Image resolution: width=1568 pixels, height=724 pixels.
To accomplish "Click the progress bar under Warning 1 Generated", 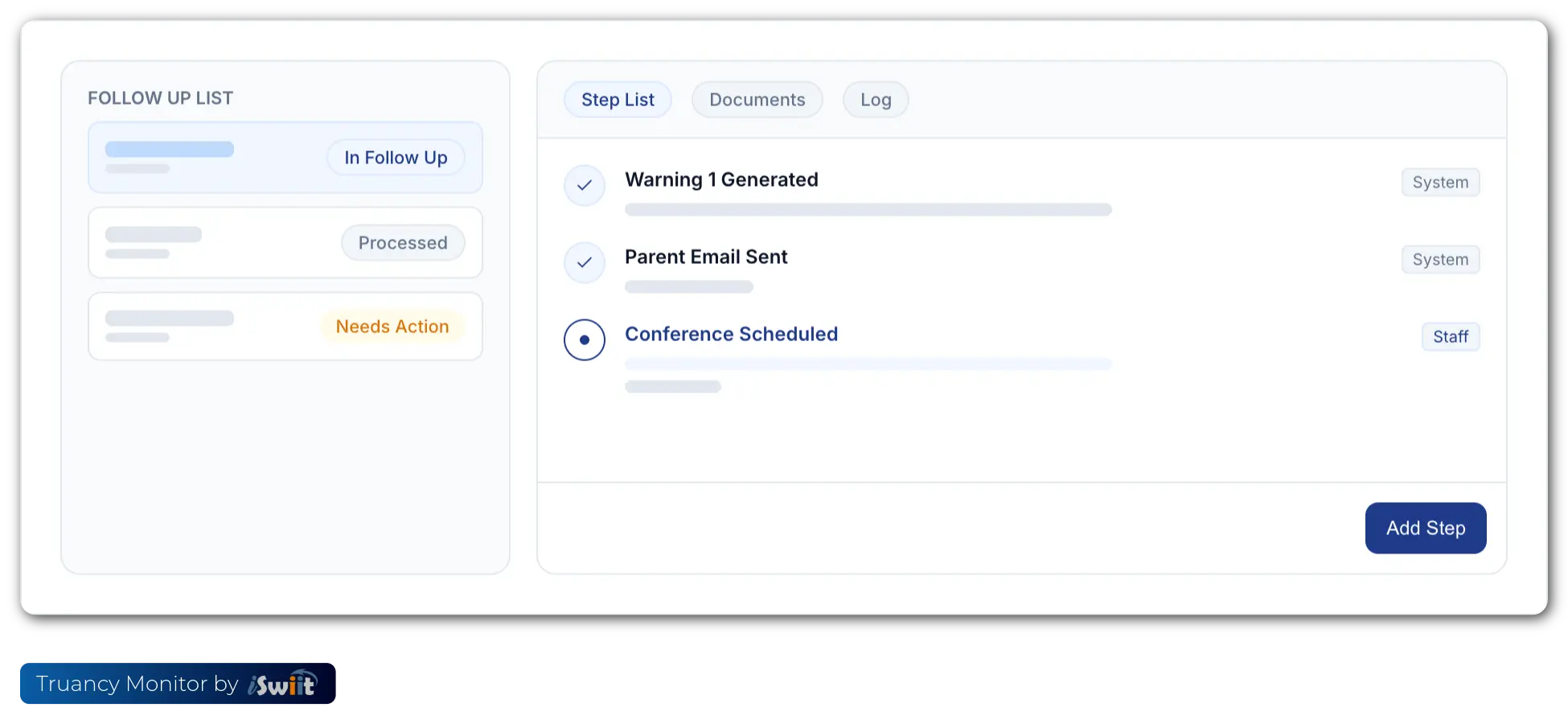I will pyautogui.click(x=868, y=209).
